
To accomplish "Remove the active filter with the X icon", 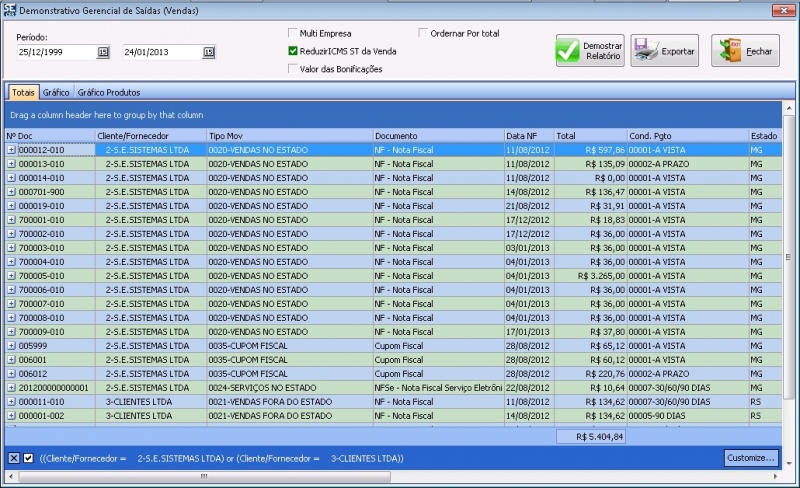I will [14, 458].
